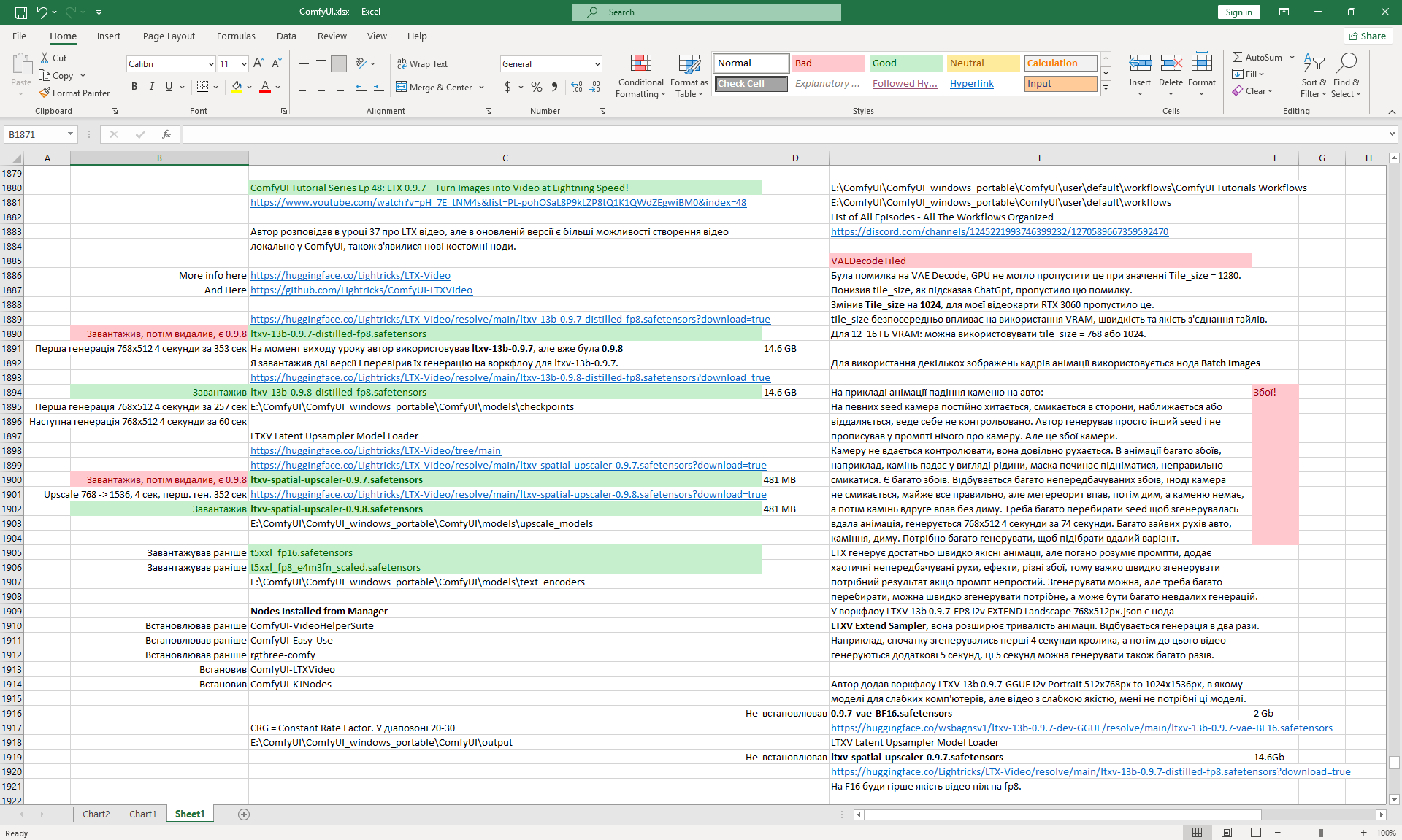Toggle italic formatting

tap(152, 87)
